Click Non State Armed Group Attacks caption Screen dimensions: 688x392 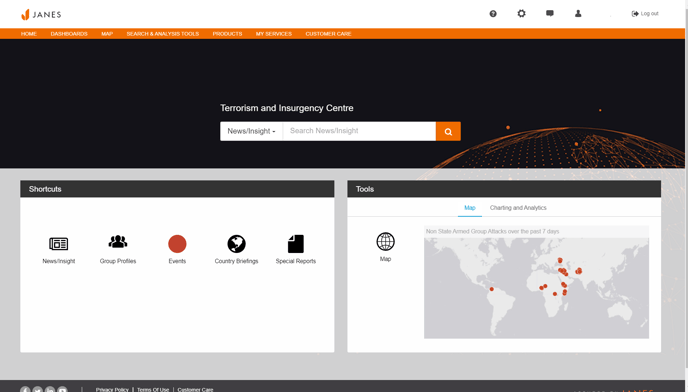click(492, 231)
